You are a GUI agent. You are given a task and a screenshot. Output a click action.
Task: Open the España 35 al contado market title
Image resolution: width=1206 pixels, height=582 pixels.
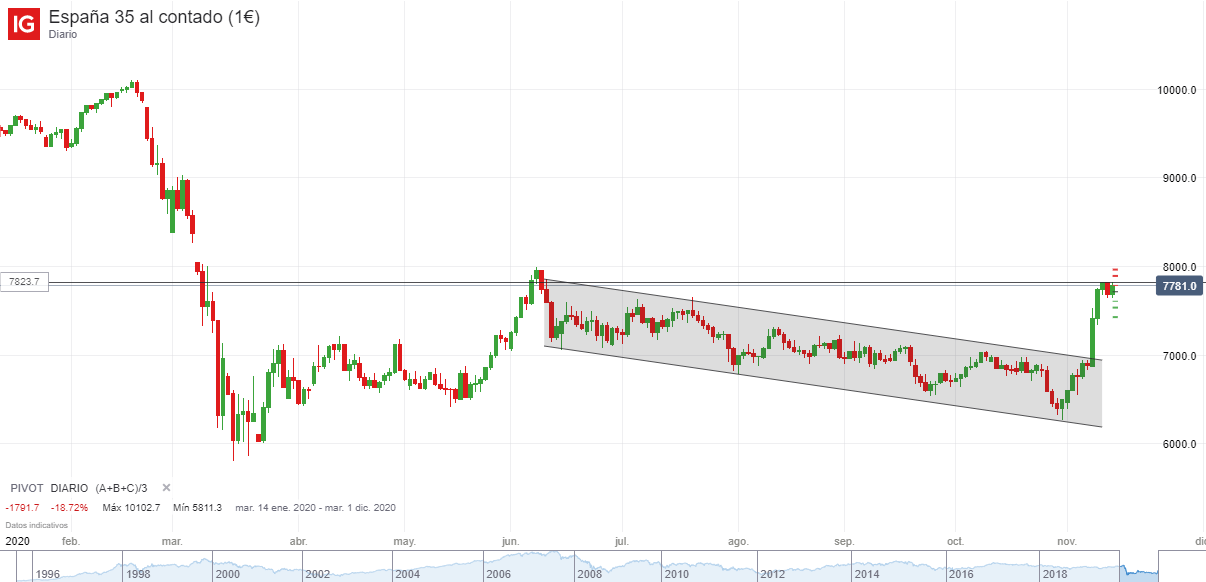tap(154, 17)
